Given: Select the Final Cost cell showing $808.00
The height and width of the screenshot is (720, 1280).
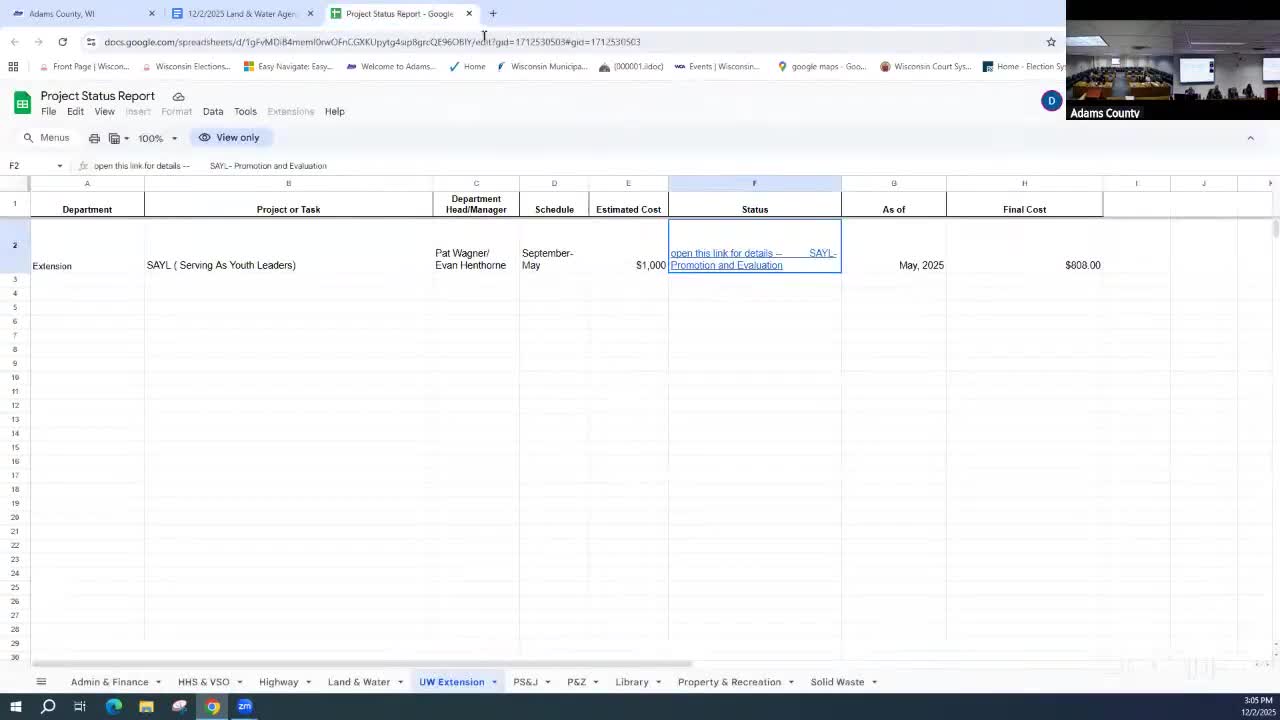Looking at the screenshot, I should (x=1024, y=265).
